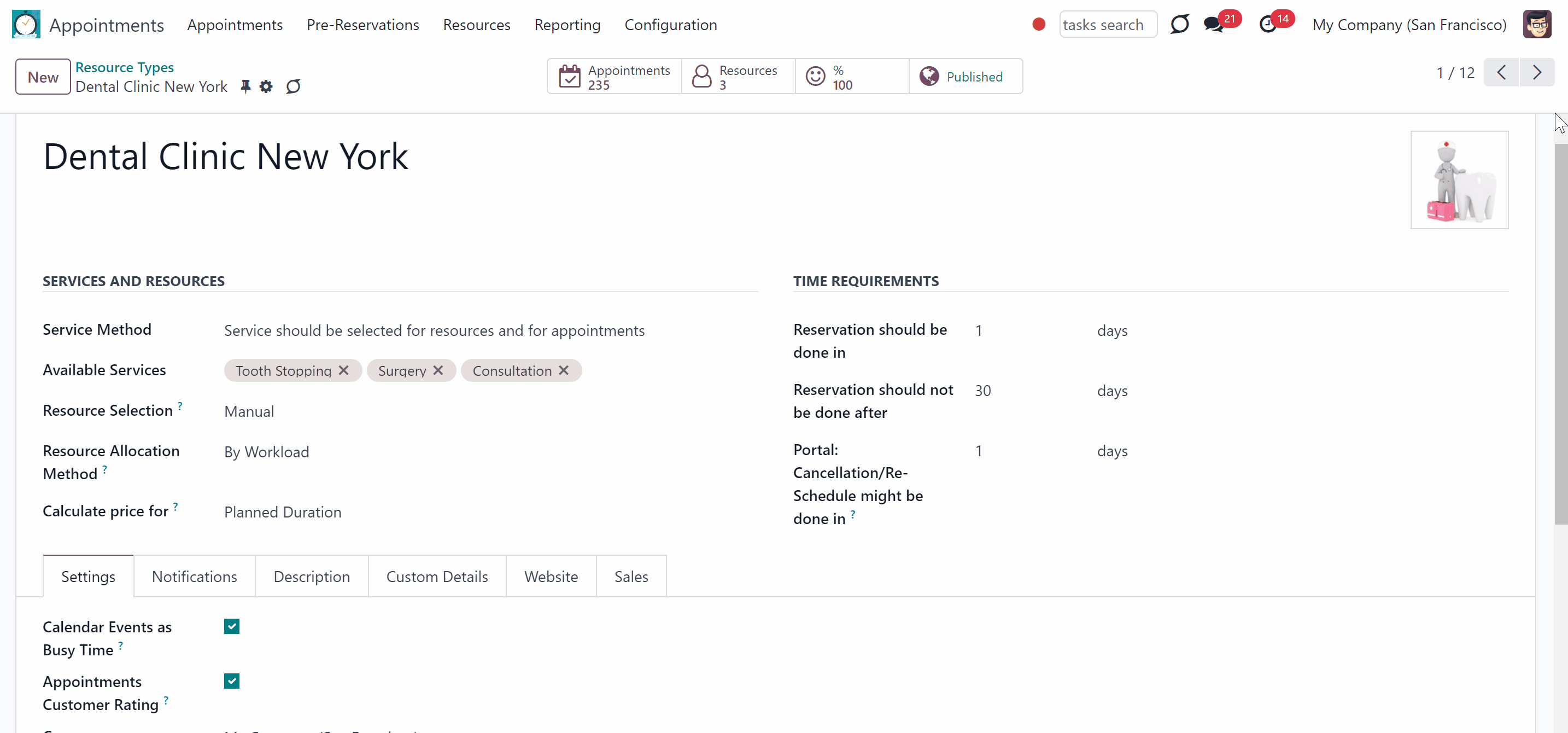Open My Company (San Francisco) switcher
The width and height of the screenshot is (1568, 733).
(x=1409, y=25)
